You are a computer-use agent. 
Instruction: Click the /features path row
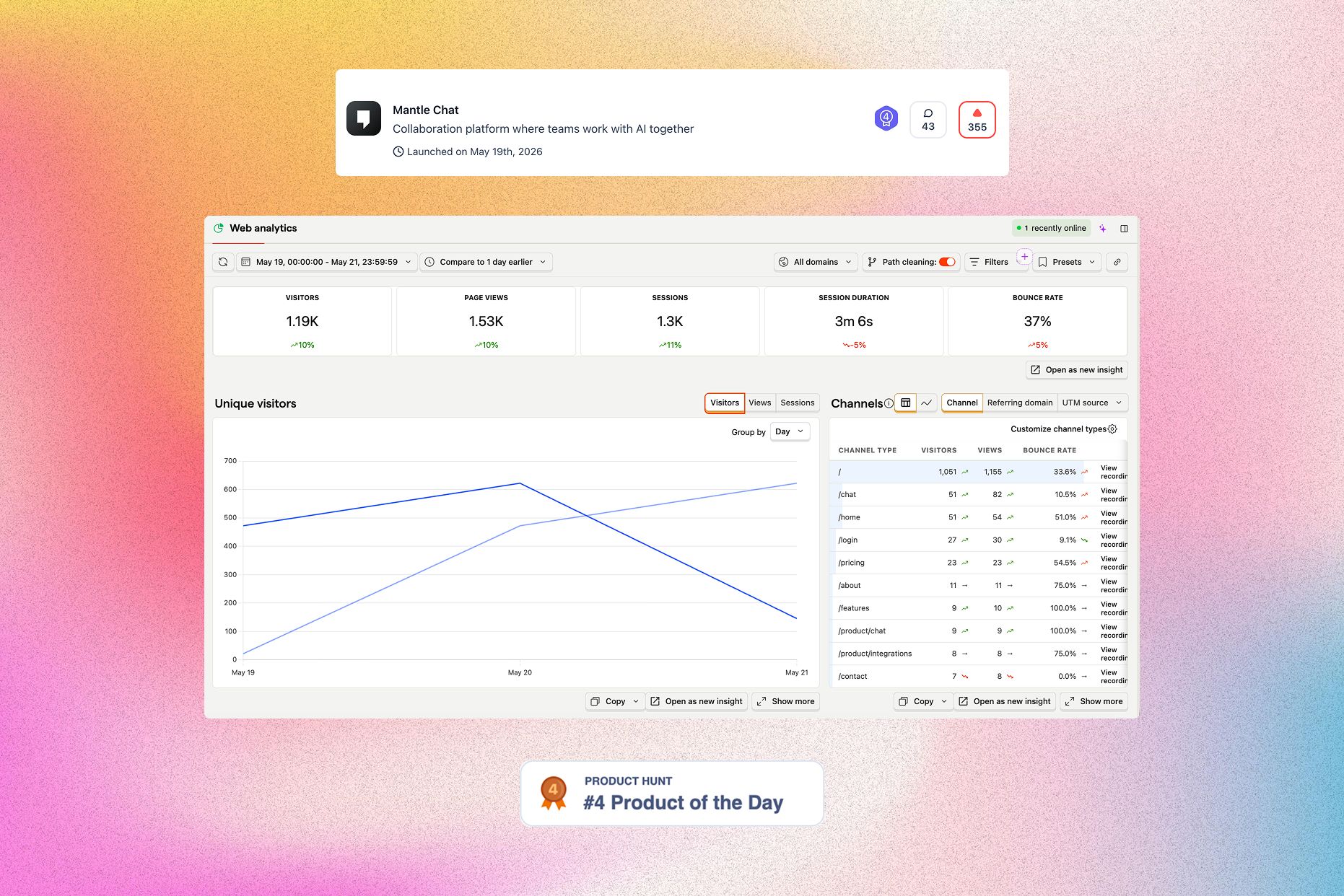978,608
